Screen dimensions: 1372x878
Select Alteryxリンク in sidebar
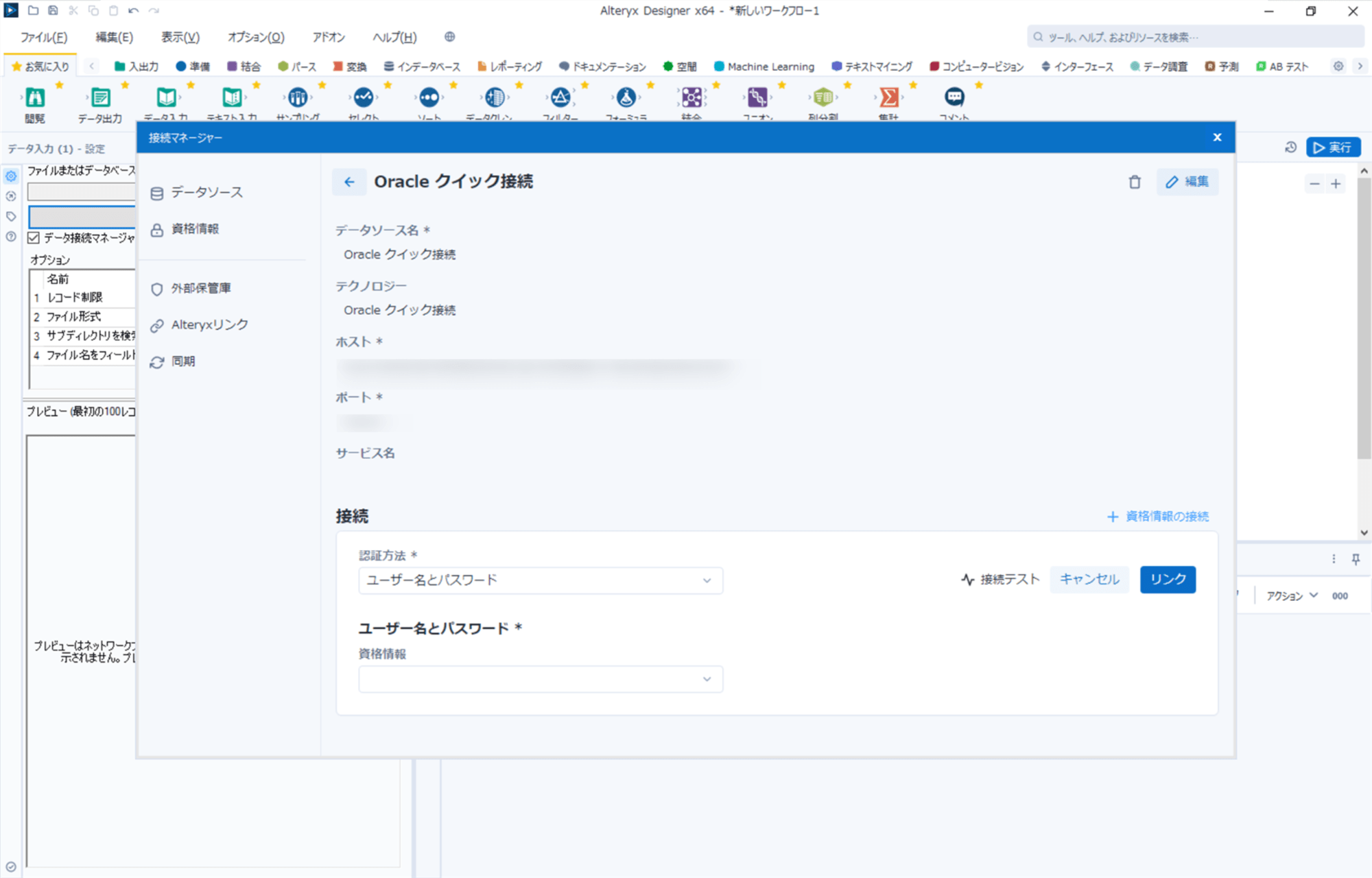200,324
